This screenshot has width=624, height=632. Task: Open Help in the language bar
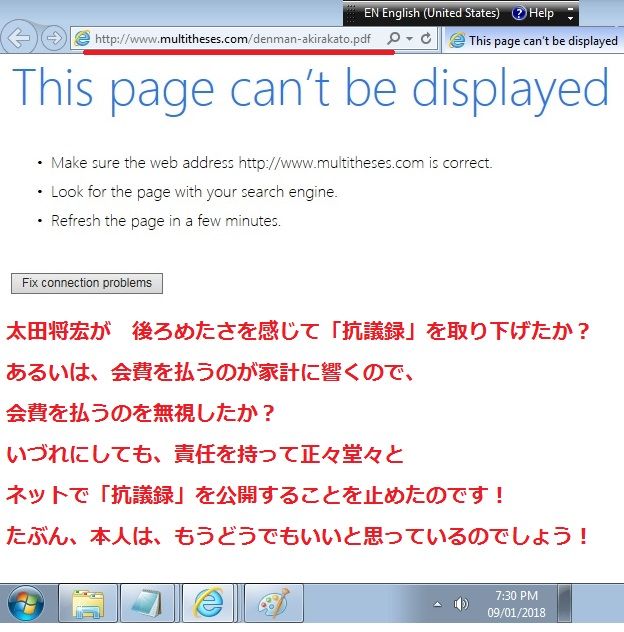(x=533, y=13)
